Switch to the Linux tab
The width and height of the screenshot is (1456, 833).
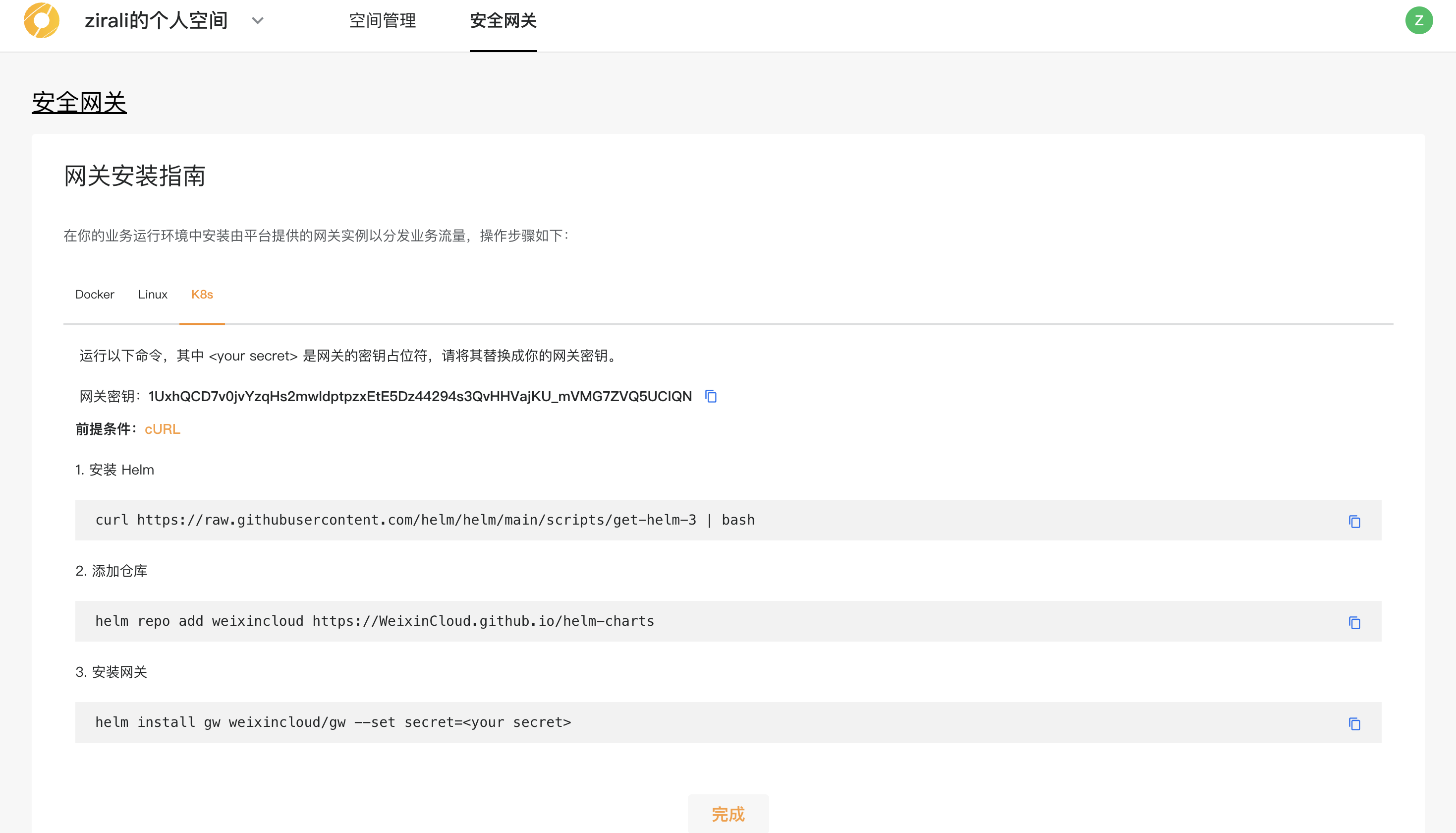(153, 295)
